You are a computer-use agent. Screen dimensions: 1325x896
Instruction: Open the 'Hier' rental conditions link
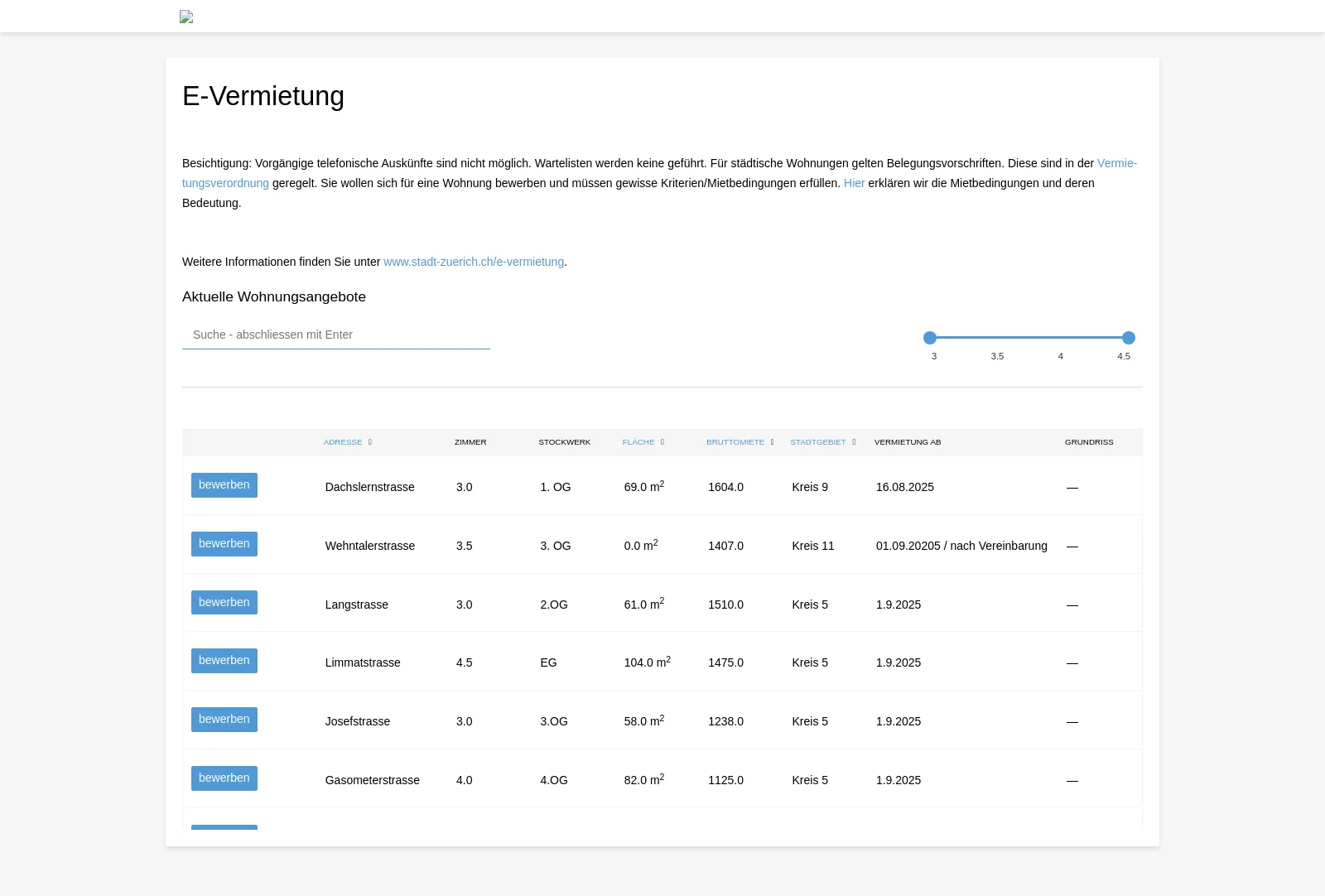click(x=854, y=183)
